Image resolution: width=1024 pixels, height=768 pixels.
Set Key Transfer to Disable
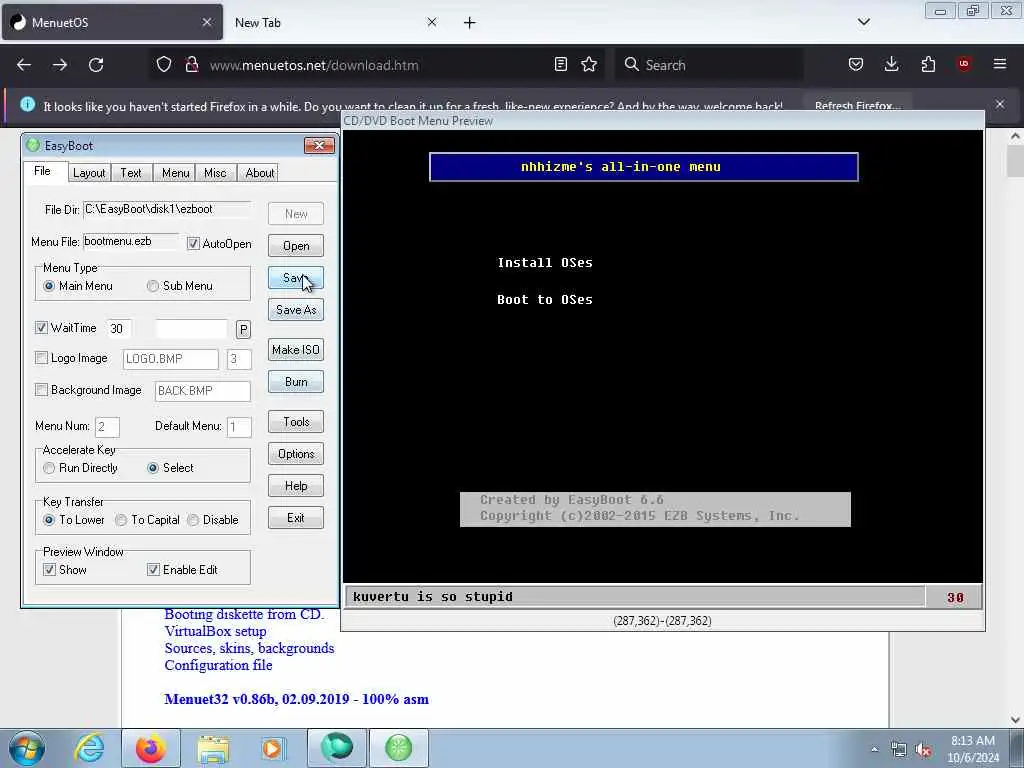[193, 520]
